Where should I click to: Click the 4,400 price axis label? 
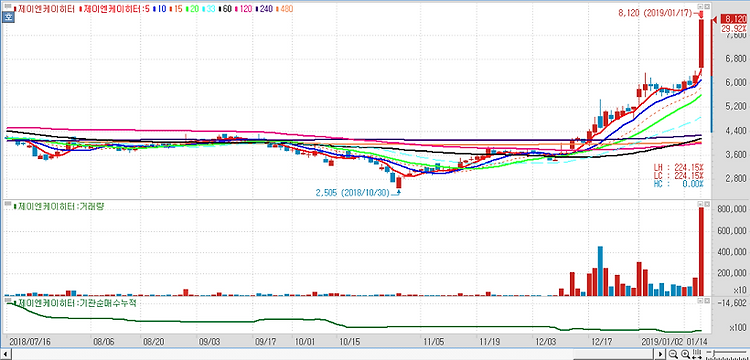tap(736, 130)
